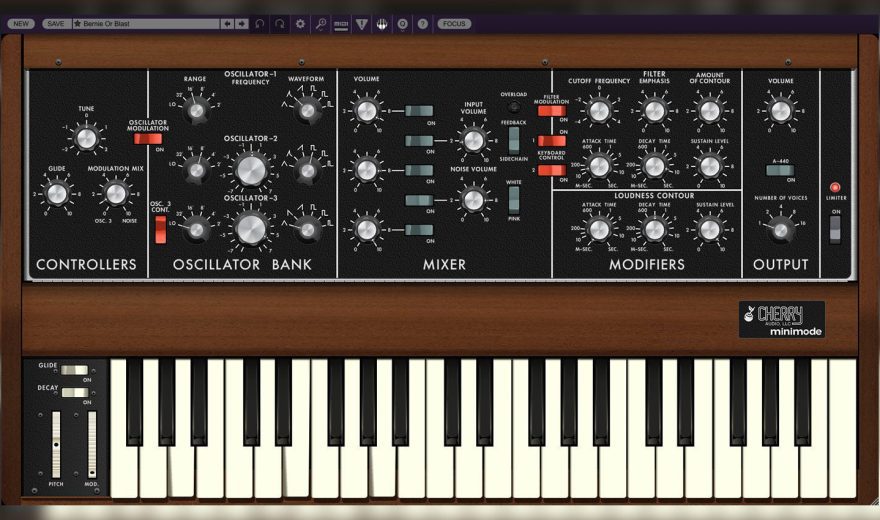
Task: Click the Oscillator-1 Range knob
Action: coord(196,111)
